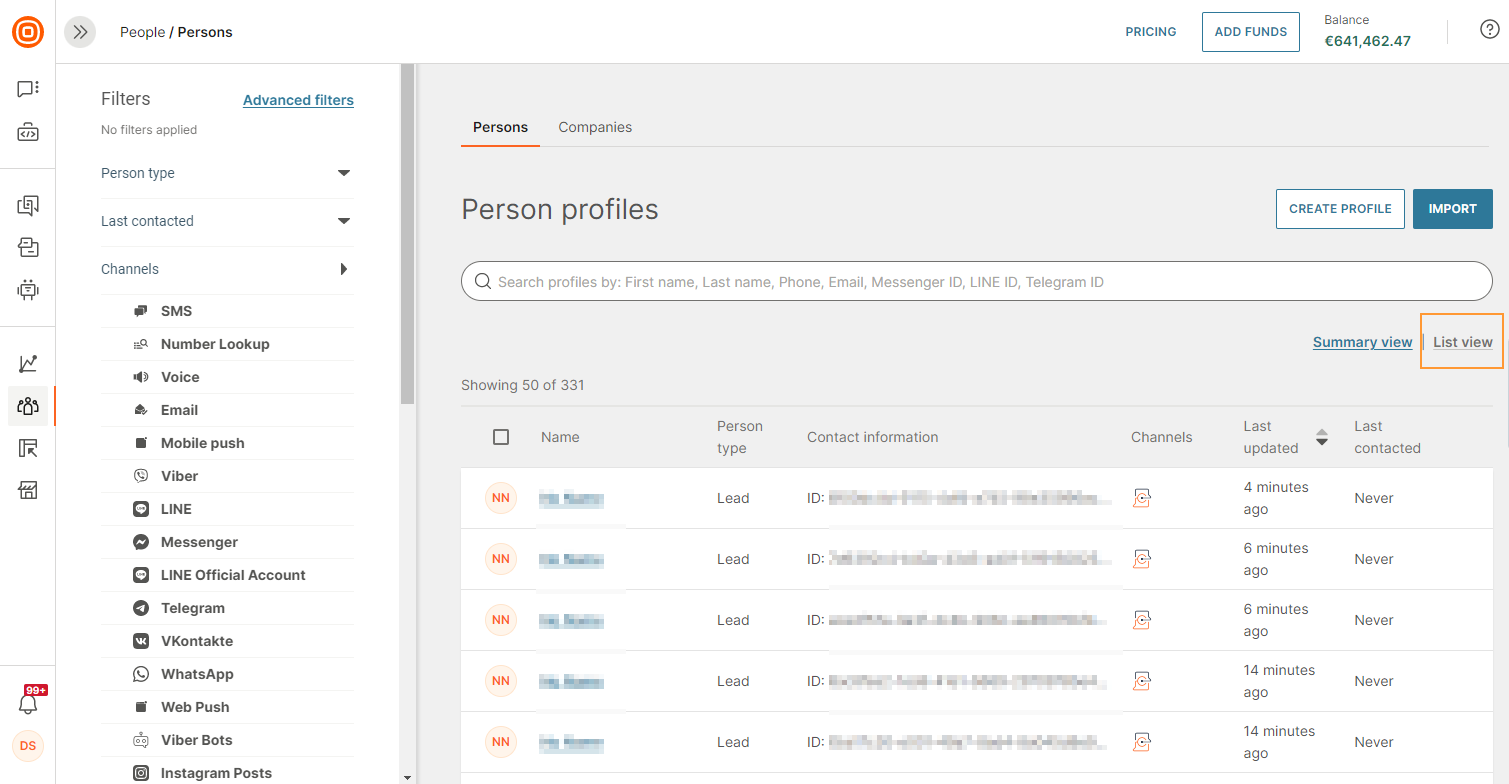Select the WhatsApp channel filter
Screen dimensions: 1509x784
point(197,674)
